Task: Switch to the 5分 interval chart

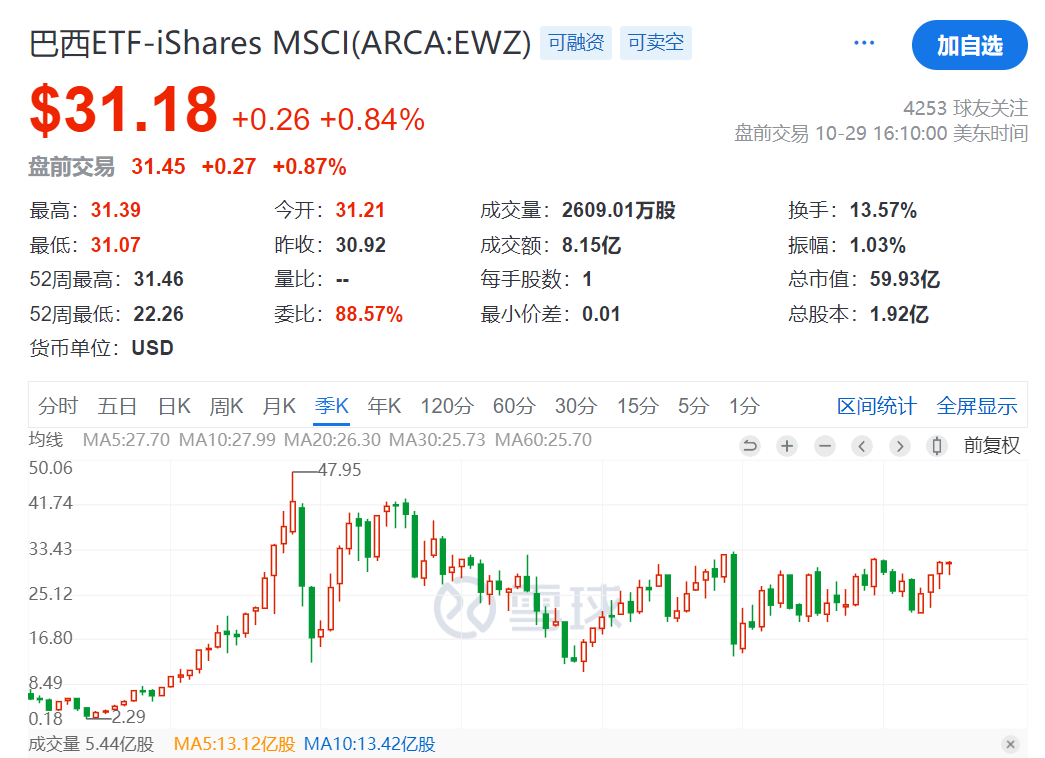Action: [x=693, y=406]
